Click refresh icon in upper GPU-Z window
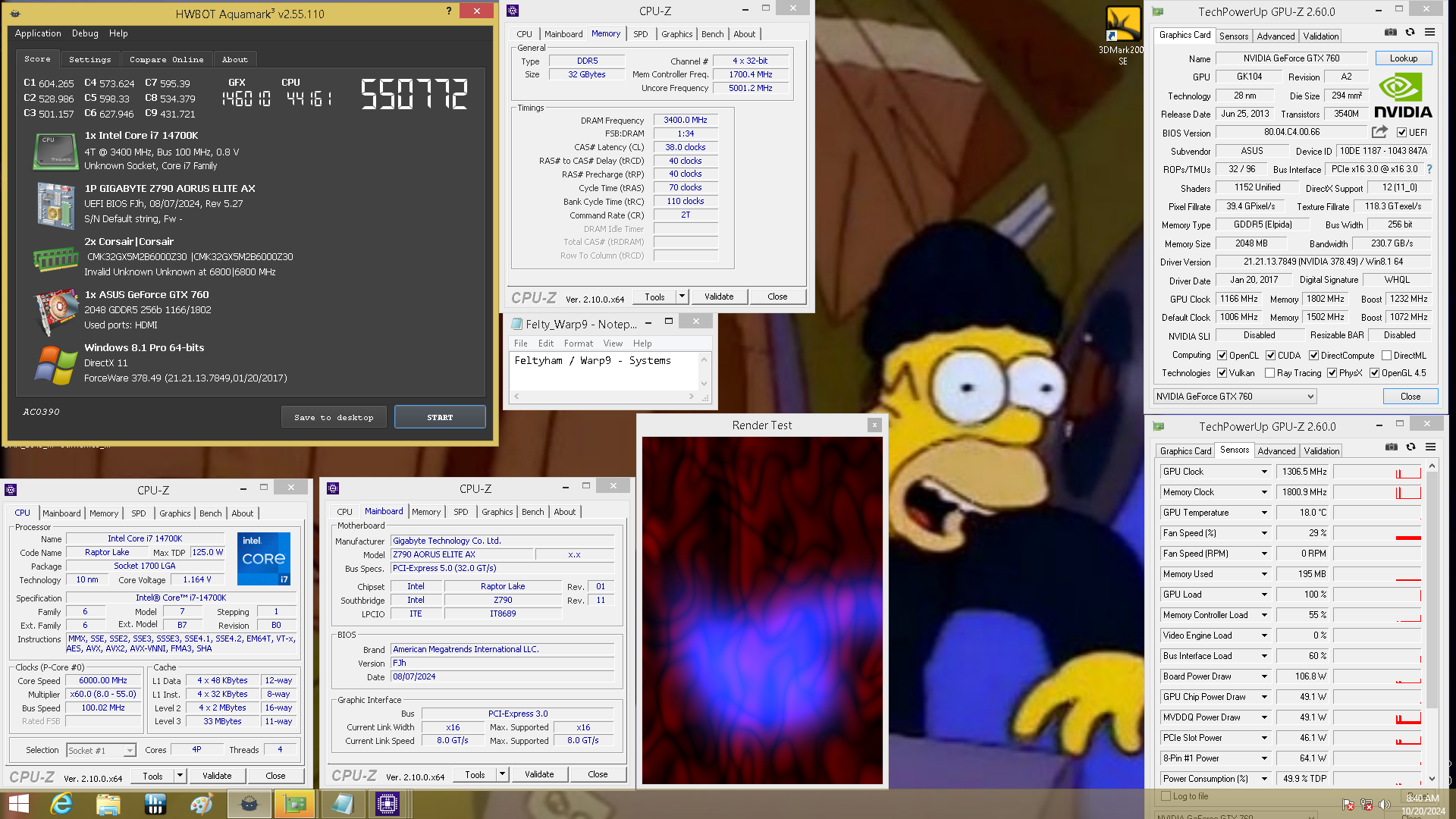 (1410, 33)
